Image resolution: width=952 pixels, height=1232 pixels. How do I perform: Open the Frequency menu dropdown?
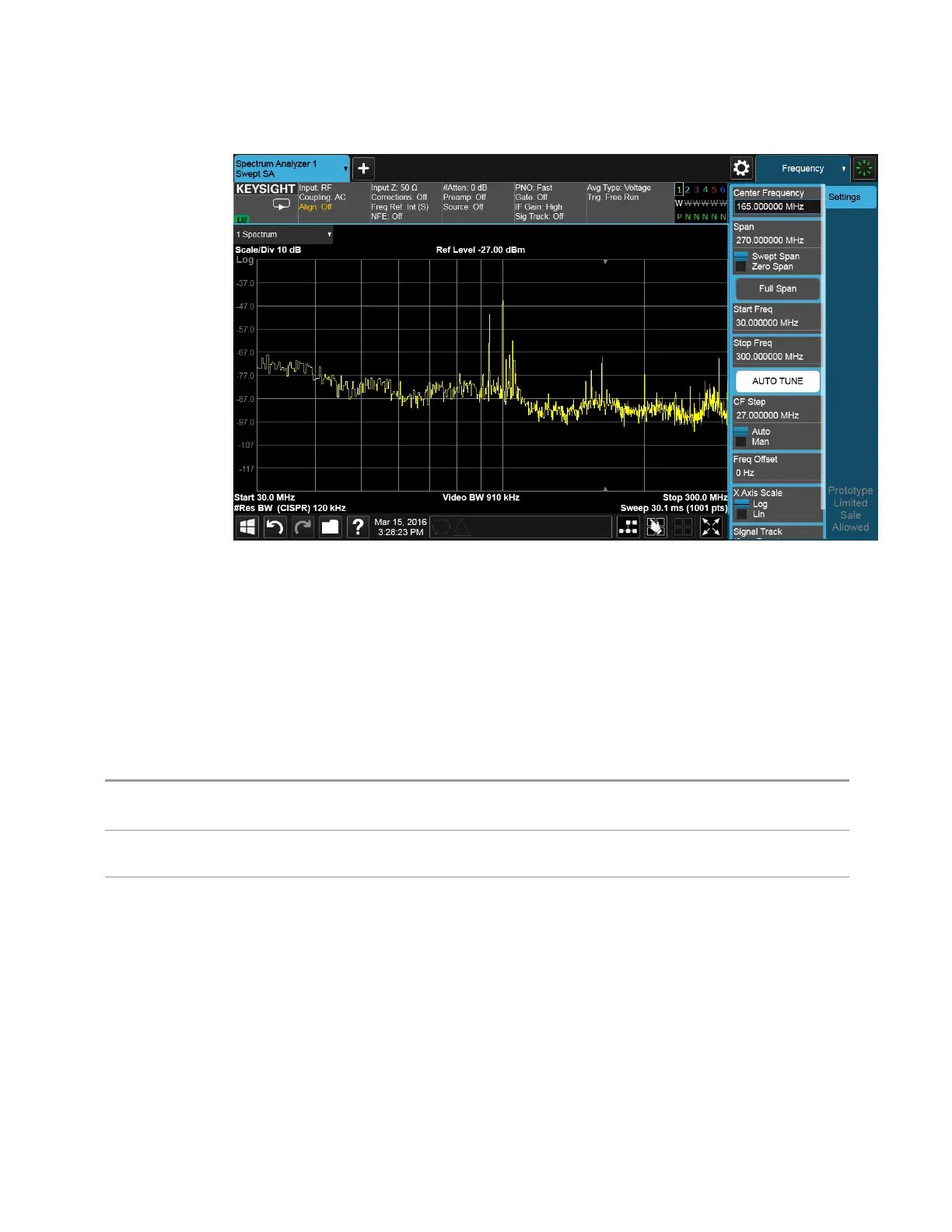click(803, 168)
